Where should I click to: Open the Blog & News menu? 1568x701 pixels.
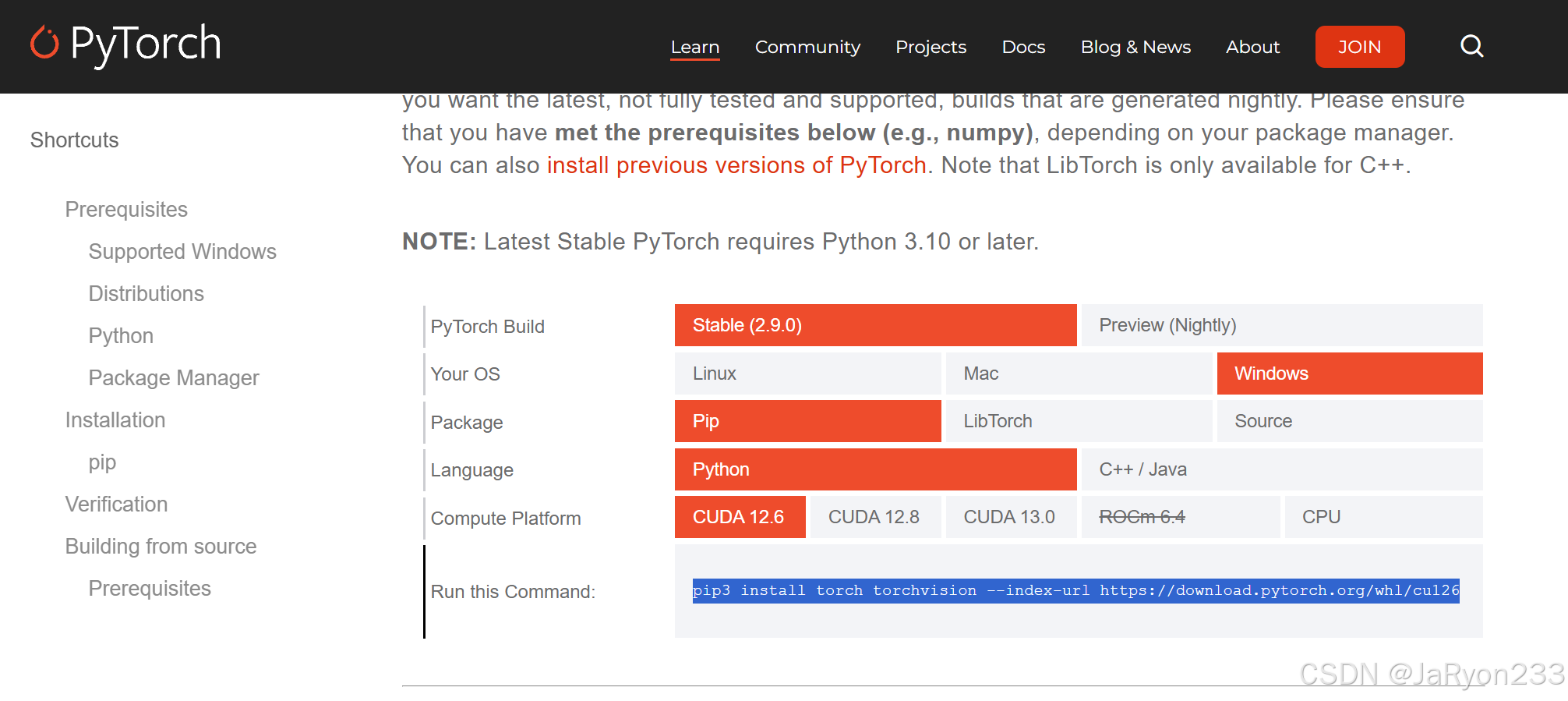point(1135,47)
